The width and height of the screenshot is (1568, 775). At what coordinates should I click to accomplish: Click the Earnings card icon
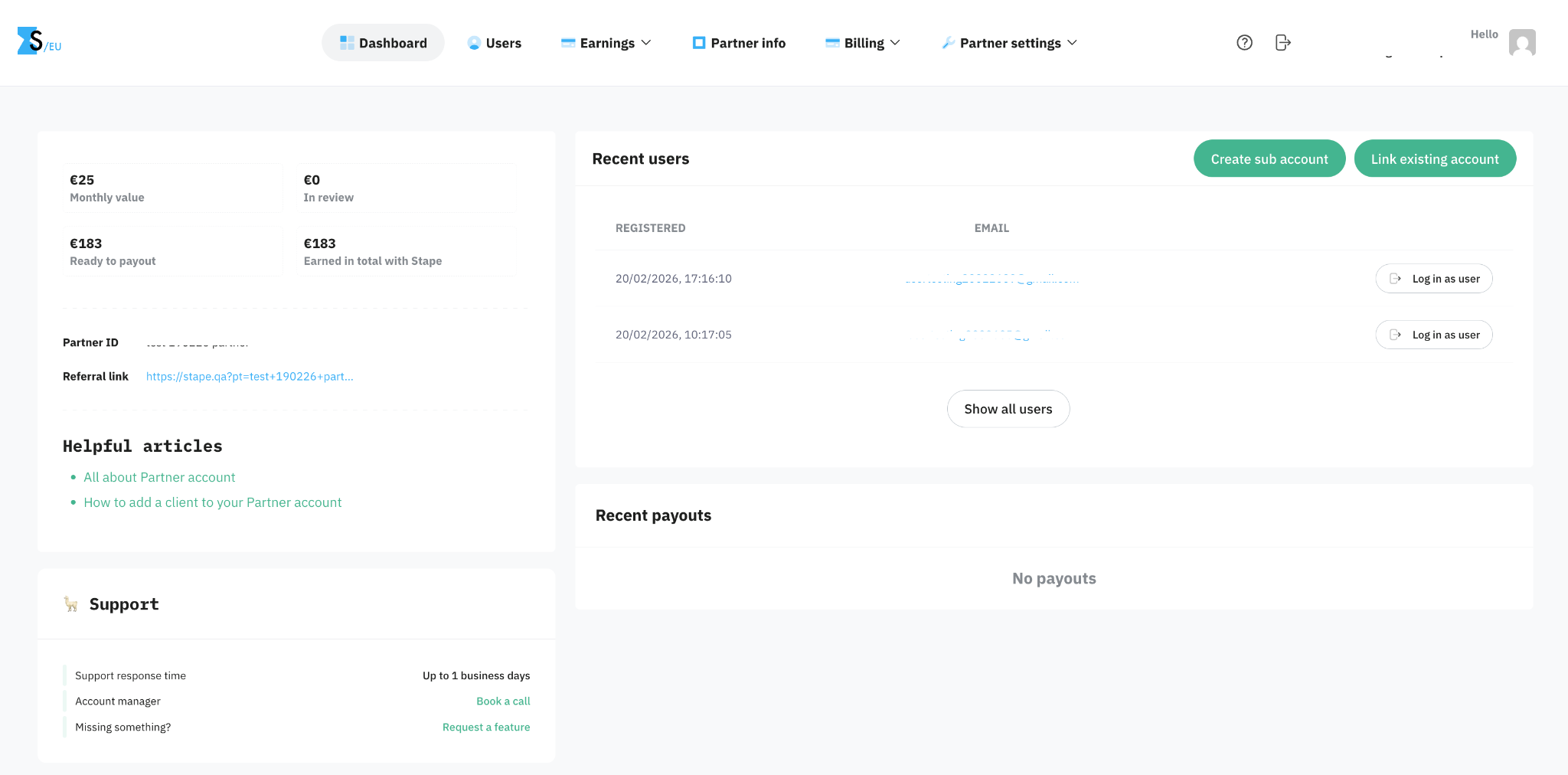[x=568, y=43]
